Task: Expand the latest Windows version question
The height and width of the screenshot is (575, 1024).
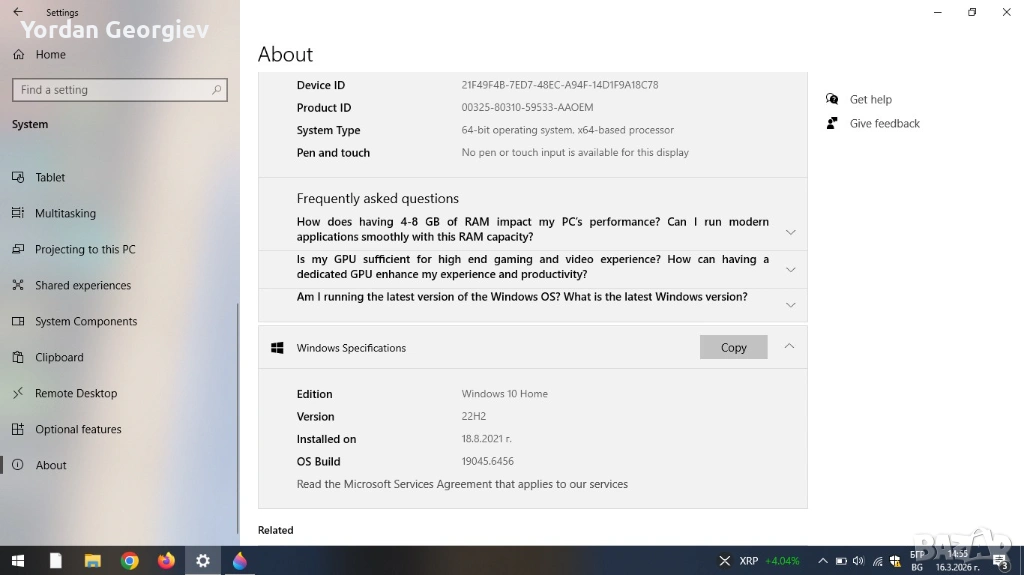Action: click(x=790, y=305)
